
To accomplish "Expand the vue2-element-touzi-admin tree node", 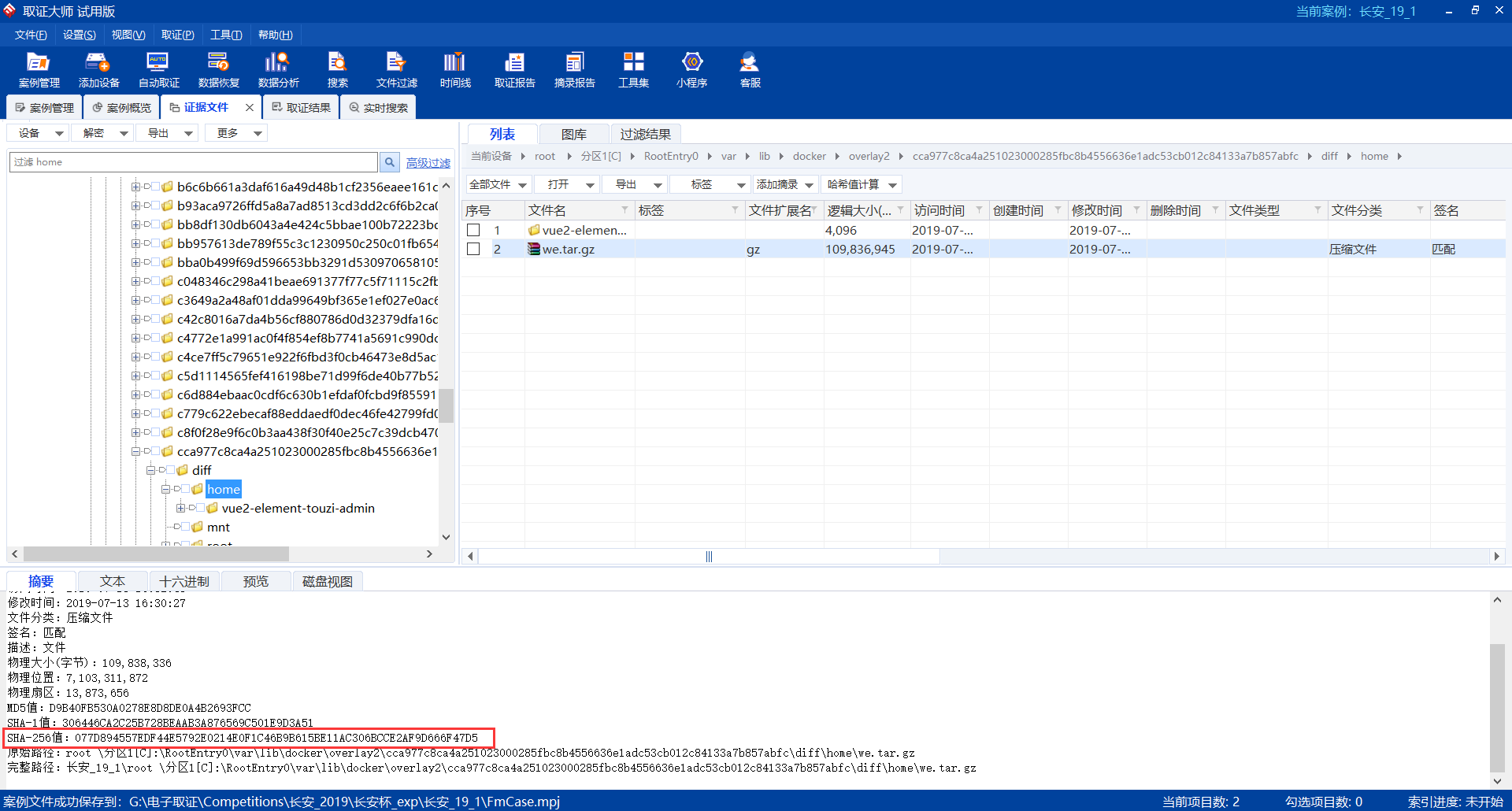I will (x=180, y=508).
